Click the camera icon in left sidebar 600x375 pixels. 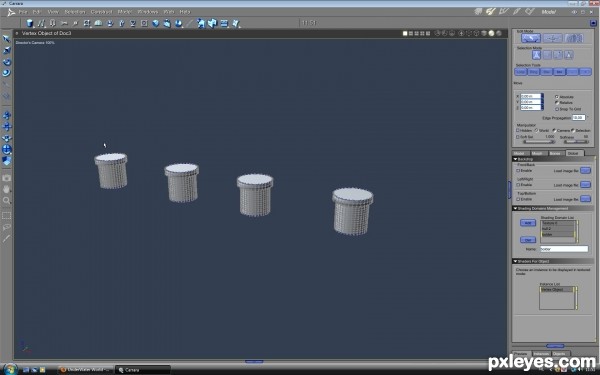click(7, 178)
